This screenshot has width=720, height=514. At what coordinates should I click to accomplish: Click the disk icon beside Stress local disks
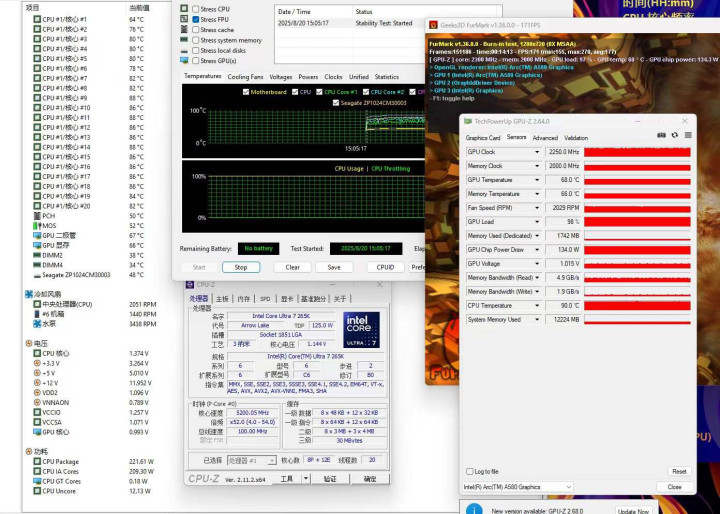coord(184,51)
